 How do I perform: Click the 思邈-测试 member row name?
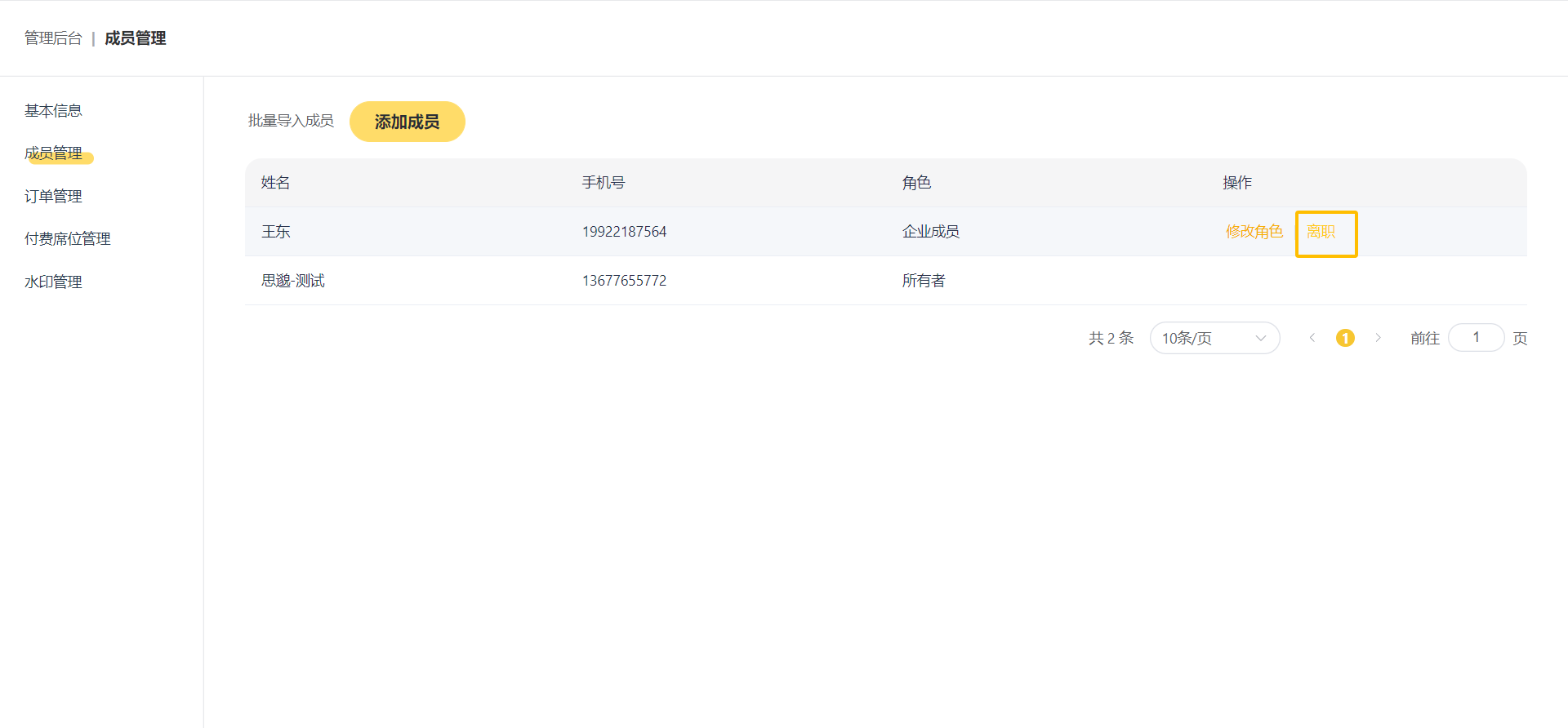pyautogui.click(x=292, y=281)
